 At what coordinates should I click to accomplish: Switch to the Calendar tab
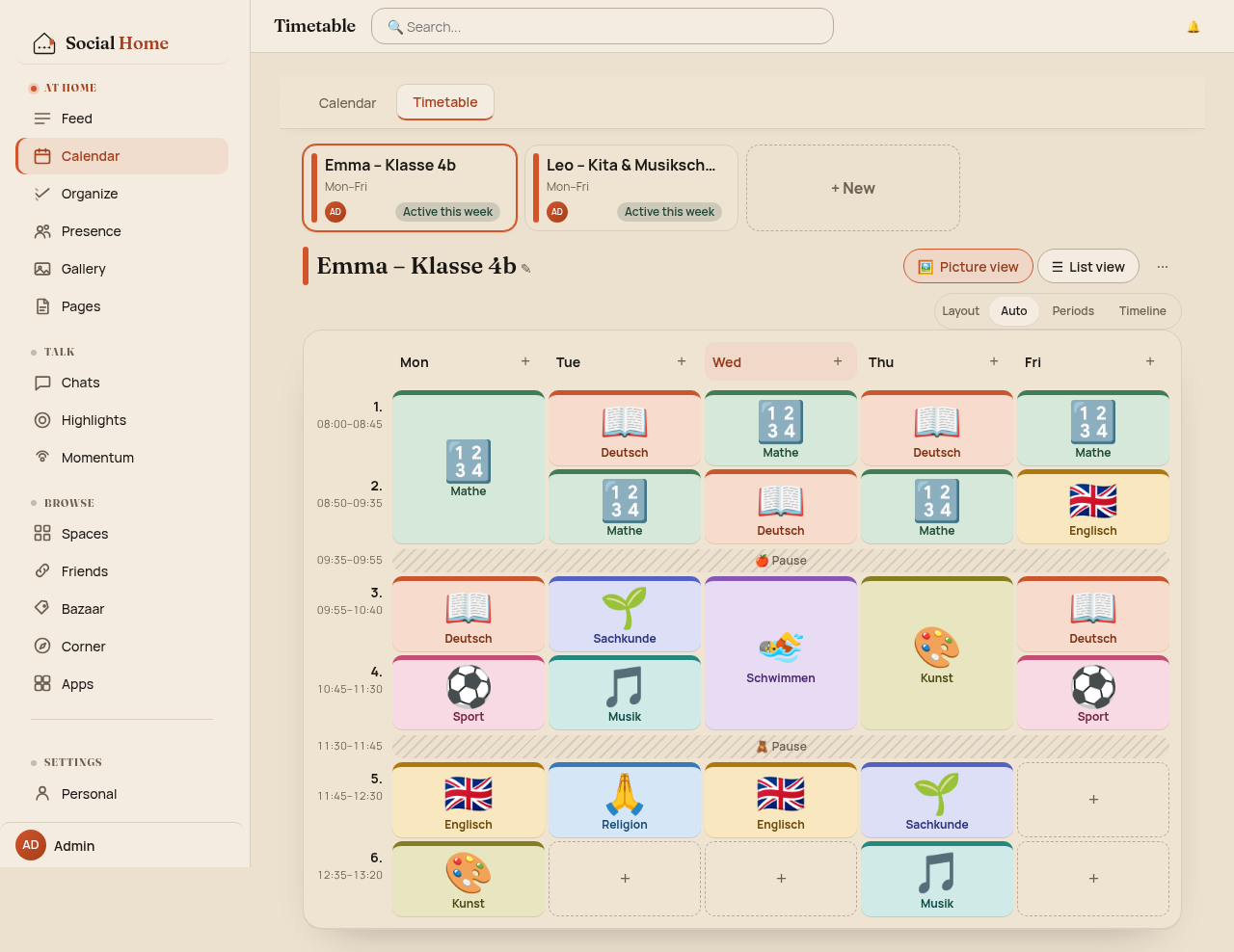pyautogui.click(x=347, y=103)
